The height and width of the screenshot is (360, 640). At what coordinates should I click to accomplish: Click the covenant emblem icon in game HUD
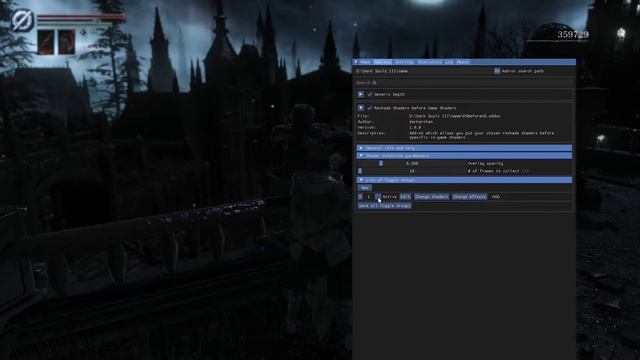pyautogui.click(x=22, y=20)
